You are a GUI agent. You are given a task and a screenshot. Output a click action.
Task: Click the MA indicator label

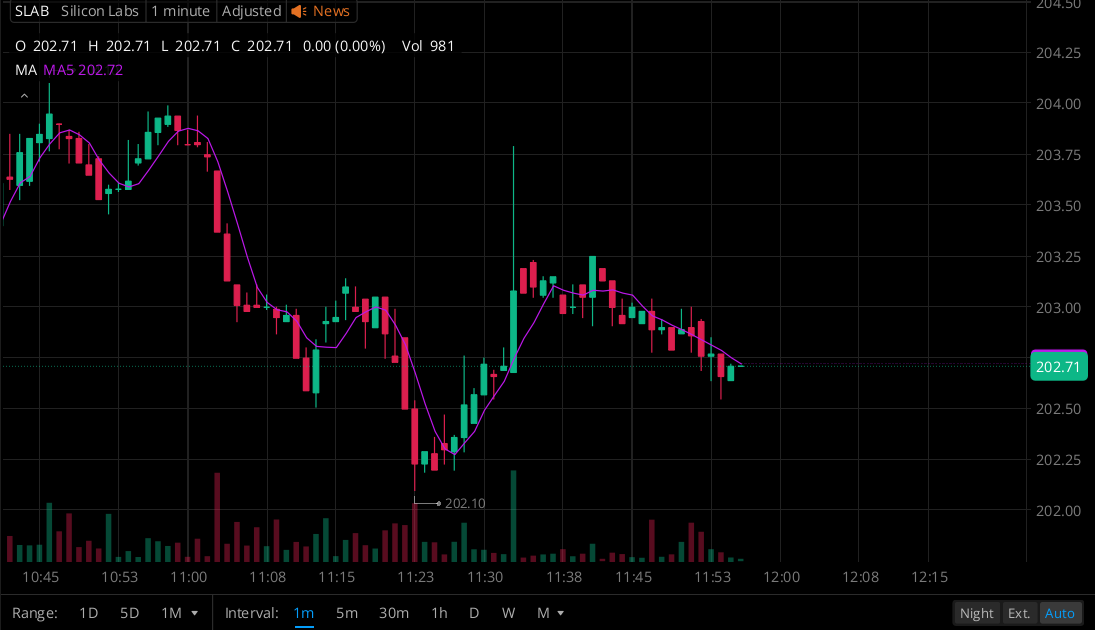[26, 70]
